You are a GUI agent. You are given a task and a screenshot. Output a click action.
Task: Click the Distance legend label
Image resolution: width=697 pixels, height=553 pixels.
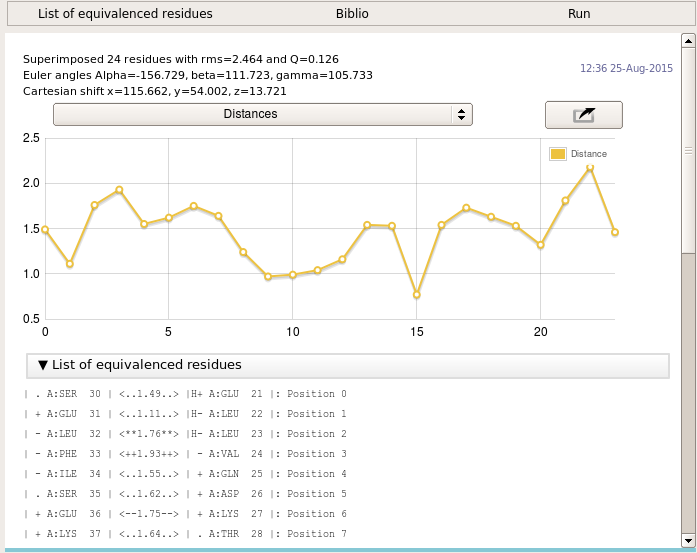point(589,154)
